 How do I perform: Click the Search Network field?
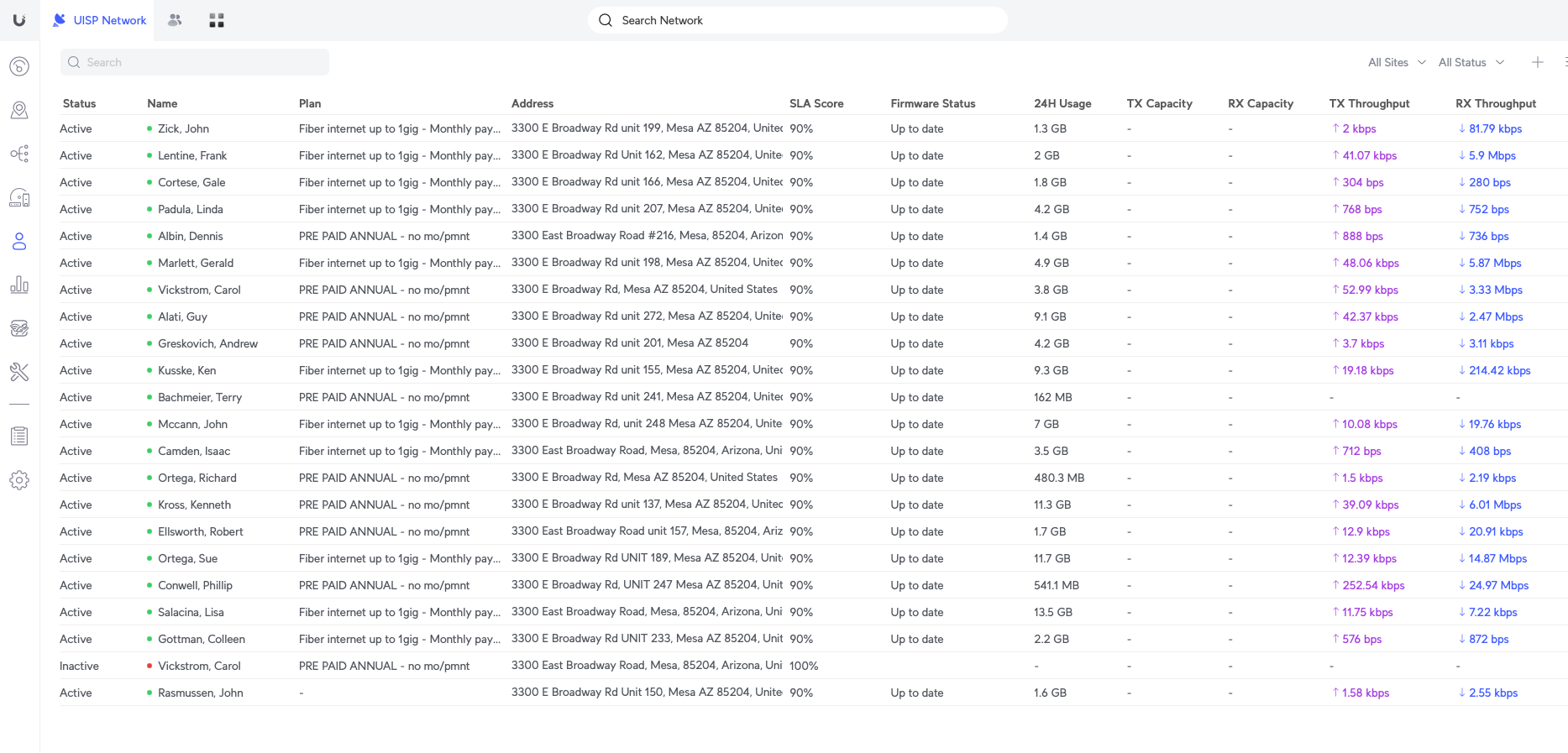[798, 20]
